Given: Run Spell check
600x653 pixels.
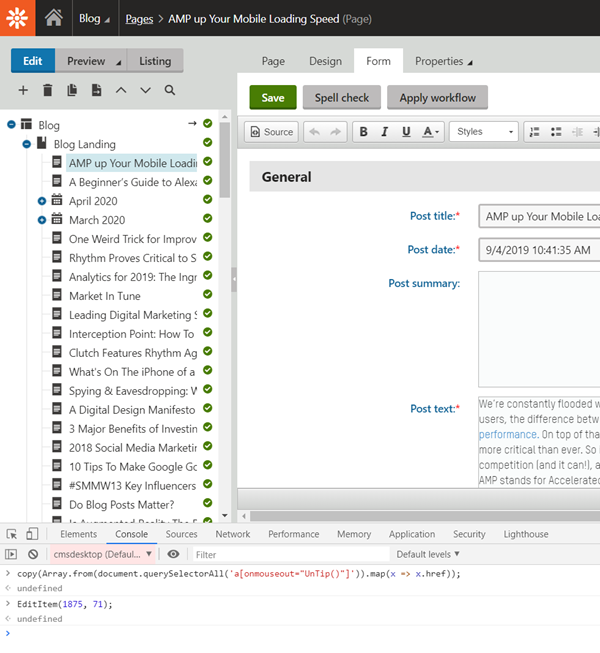Looking at the screenshot, I should [342, 97].
